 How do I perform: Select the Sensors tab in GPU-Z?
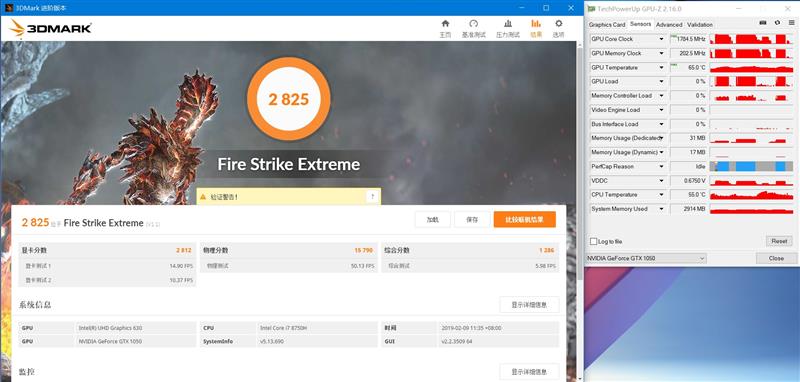point(640,24)
